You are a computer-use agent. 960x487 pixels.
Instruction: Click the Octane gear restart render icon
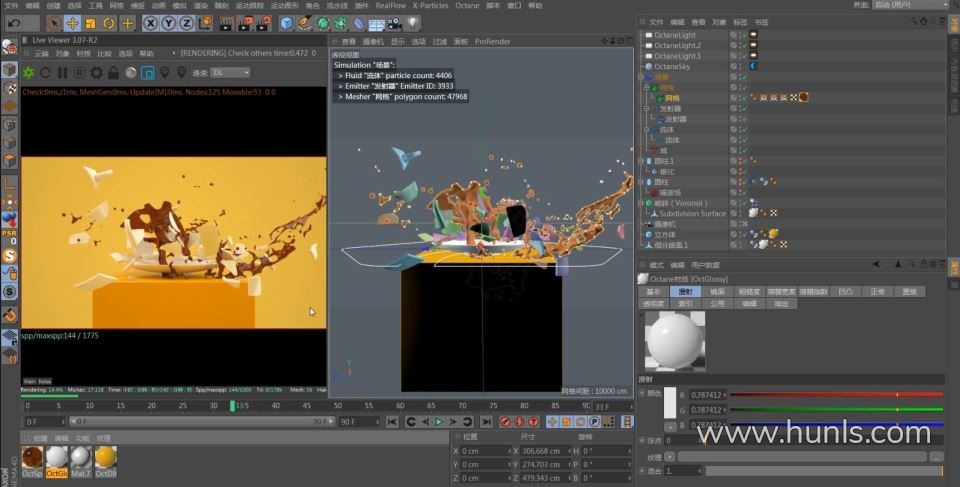[x=28, y=72]
